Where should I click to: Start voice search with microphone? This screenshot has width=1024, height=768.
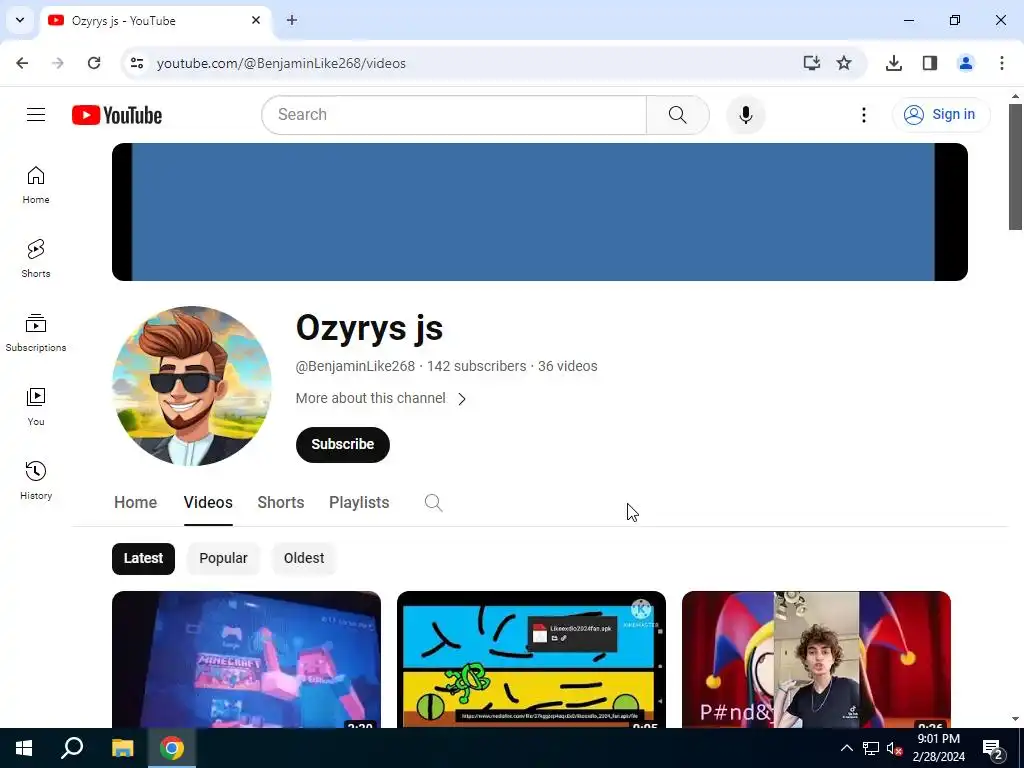click(x=746, y=115)
